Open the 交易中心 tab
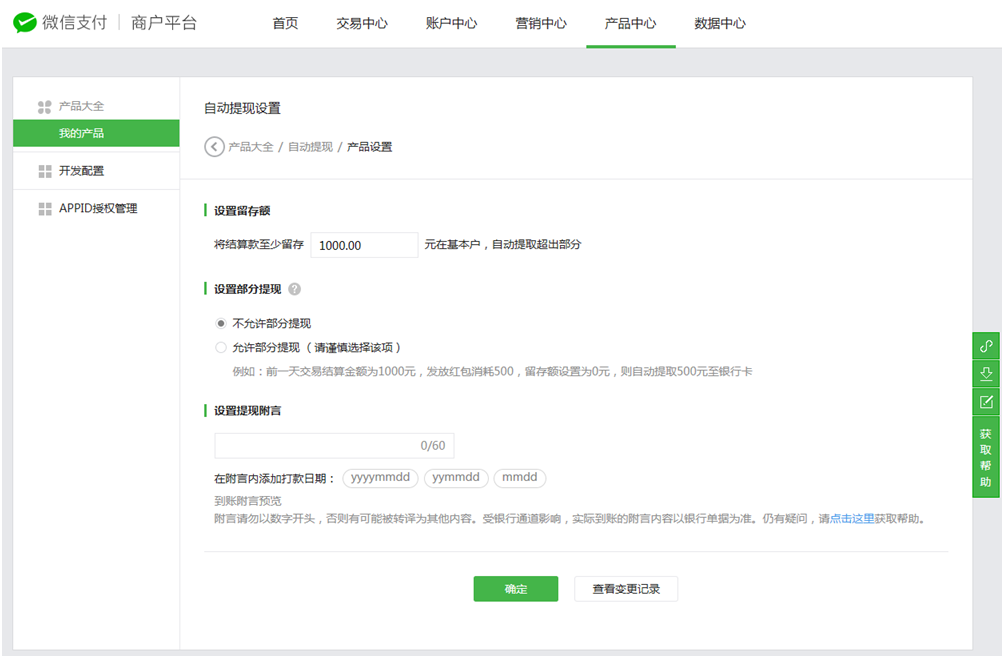 362,23
